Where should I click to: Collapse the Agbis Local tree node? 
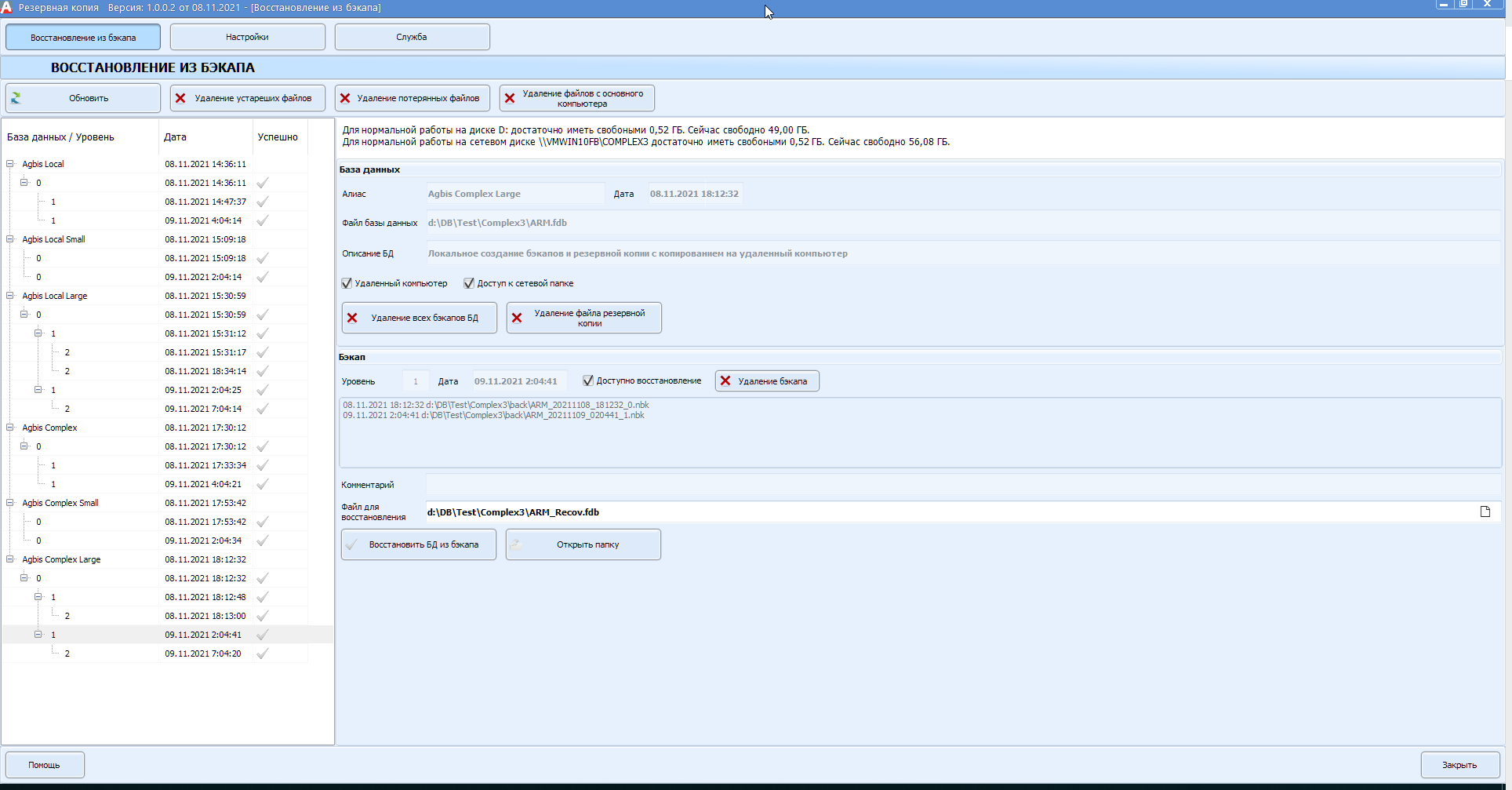(x=10, y=164)
